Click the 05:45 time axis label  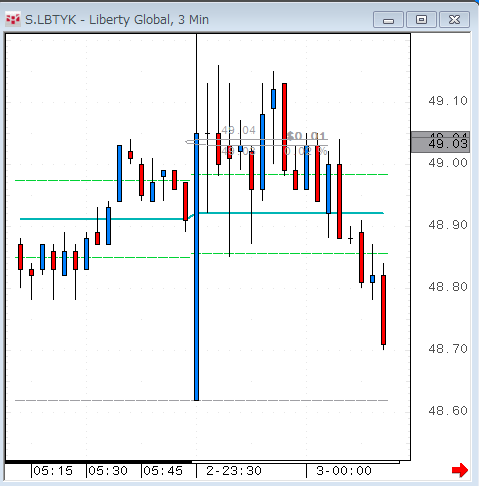[x=163, y=471]
